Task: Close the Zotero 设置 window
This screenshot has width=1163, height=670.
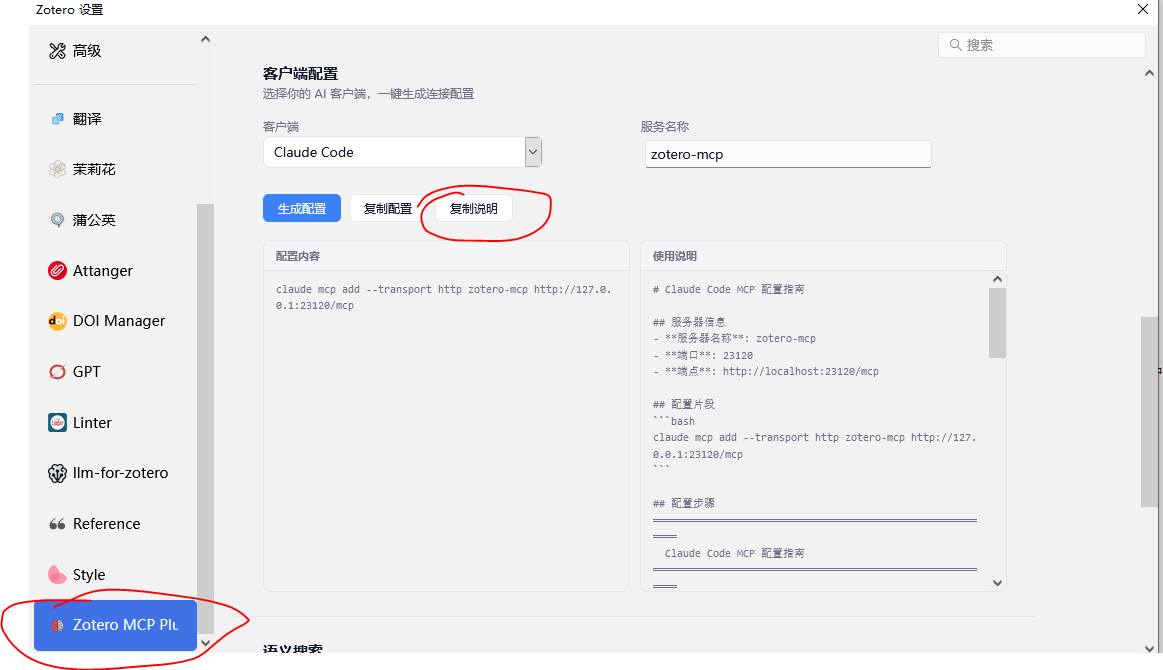Action: [x=1143, y=9]
